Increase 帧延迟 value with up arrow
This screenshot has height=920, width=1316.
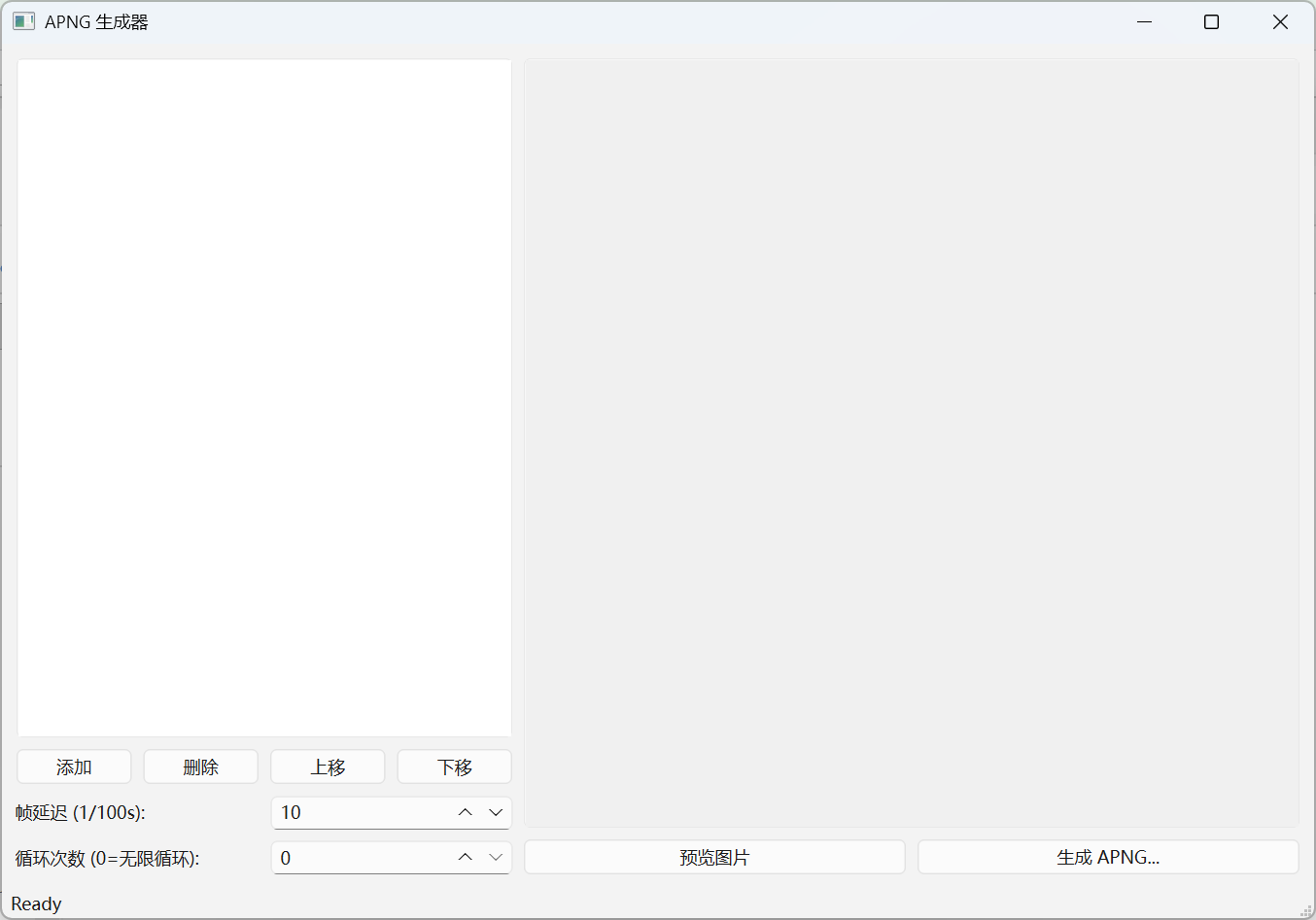pyautogui.click(x=466, y=812)
